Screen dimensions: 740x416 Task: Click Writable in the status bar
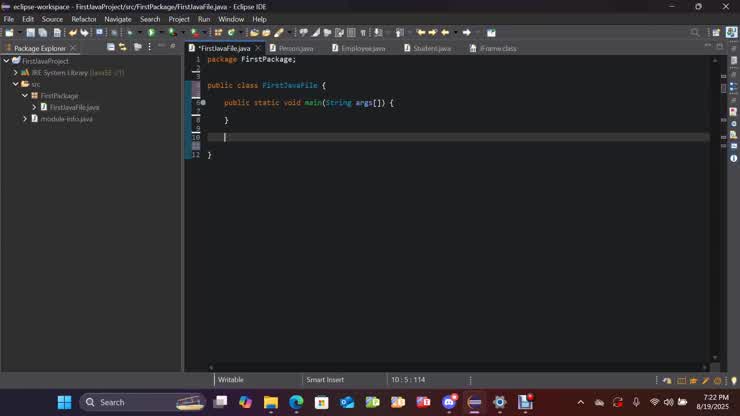click(x=231, y=380)
